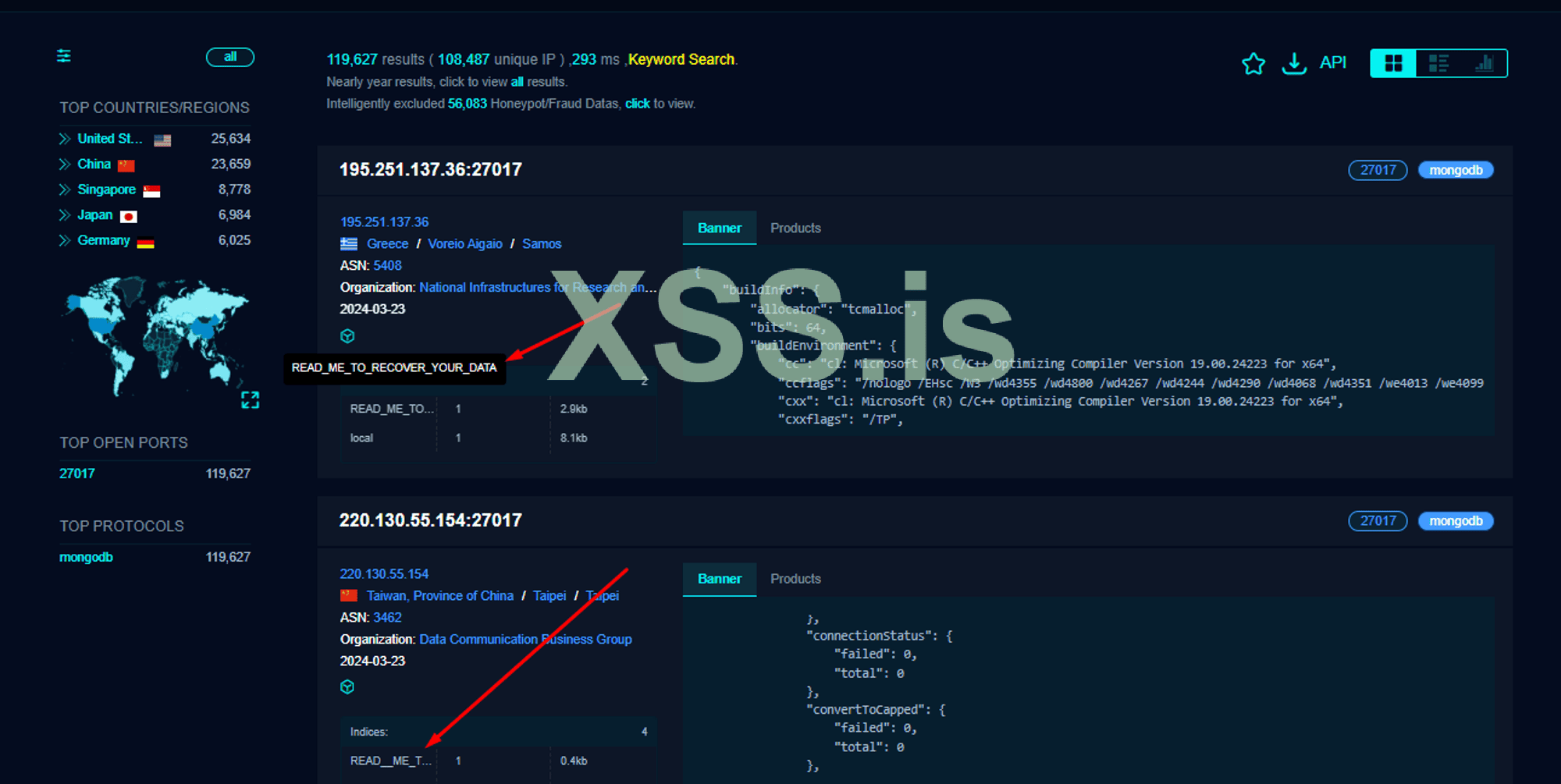
Task: Open the Products tab for 220.130.55.154
Action: click(795, 579)
